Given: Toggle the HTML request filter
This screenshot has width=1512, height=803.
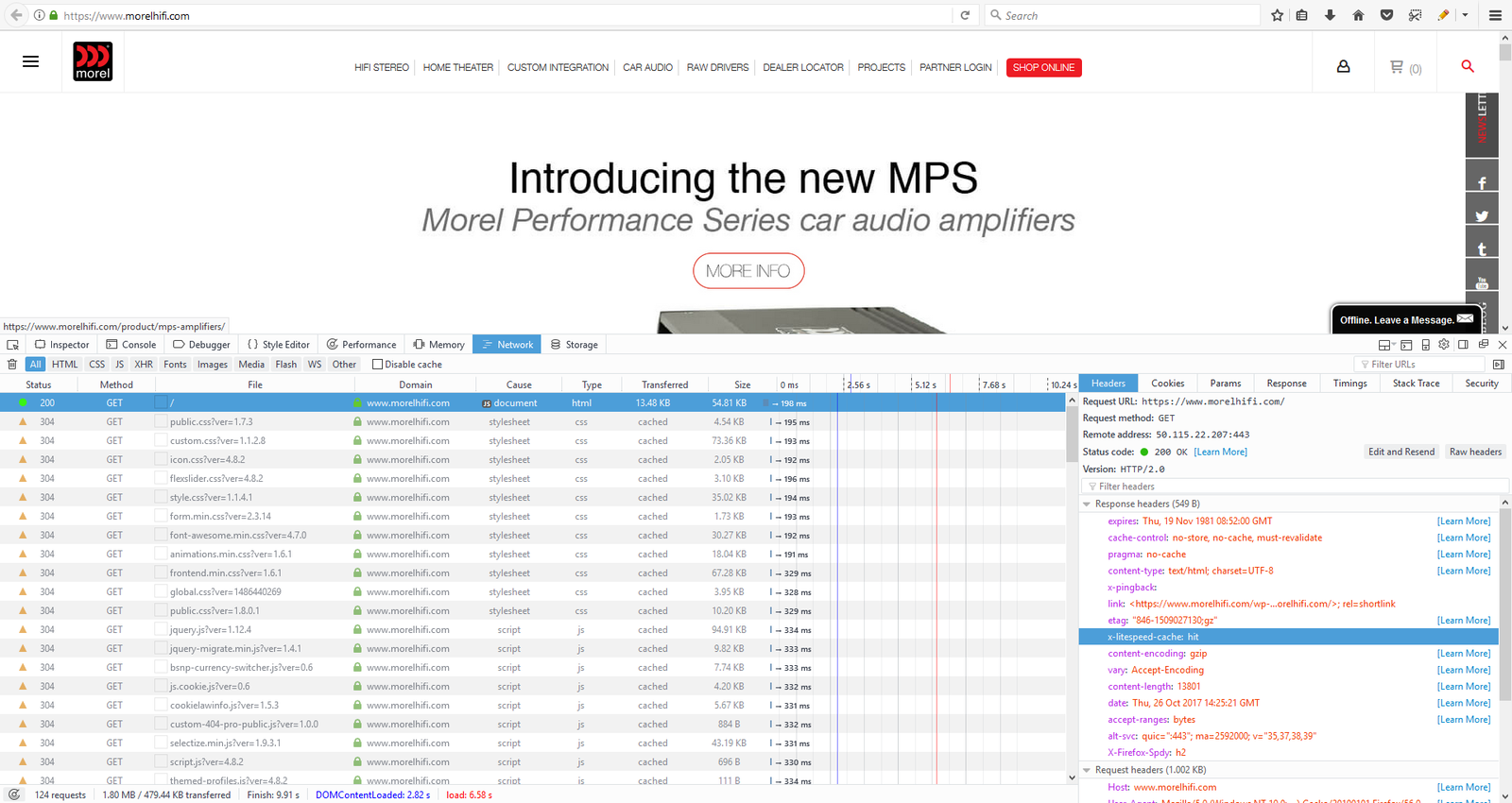Looking at the screenshot, I should [65, 365].
